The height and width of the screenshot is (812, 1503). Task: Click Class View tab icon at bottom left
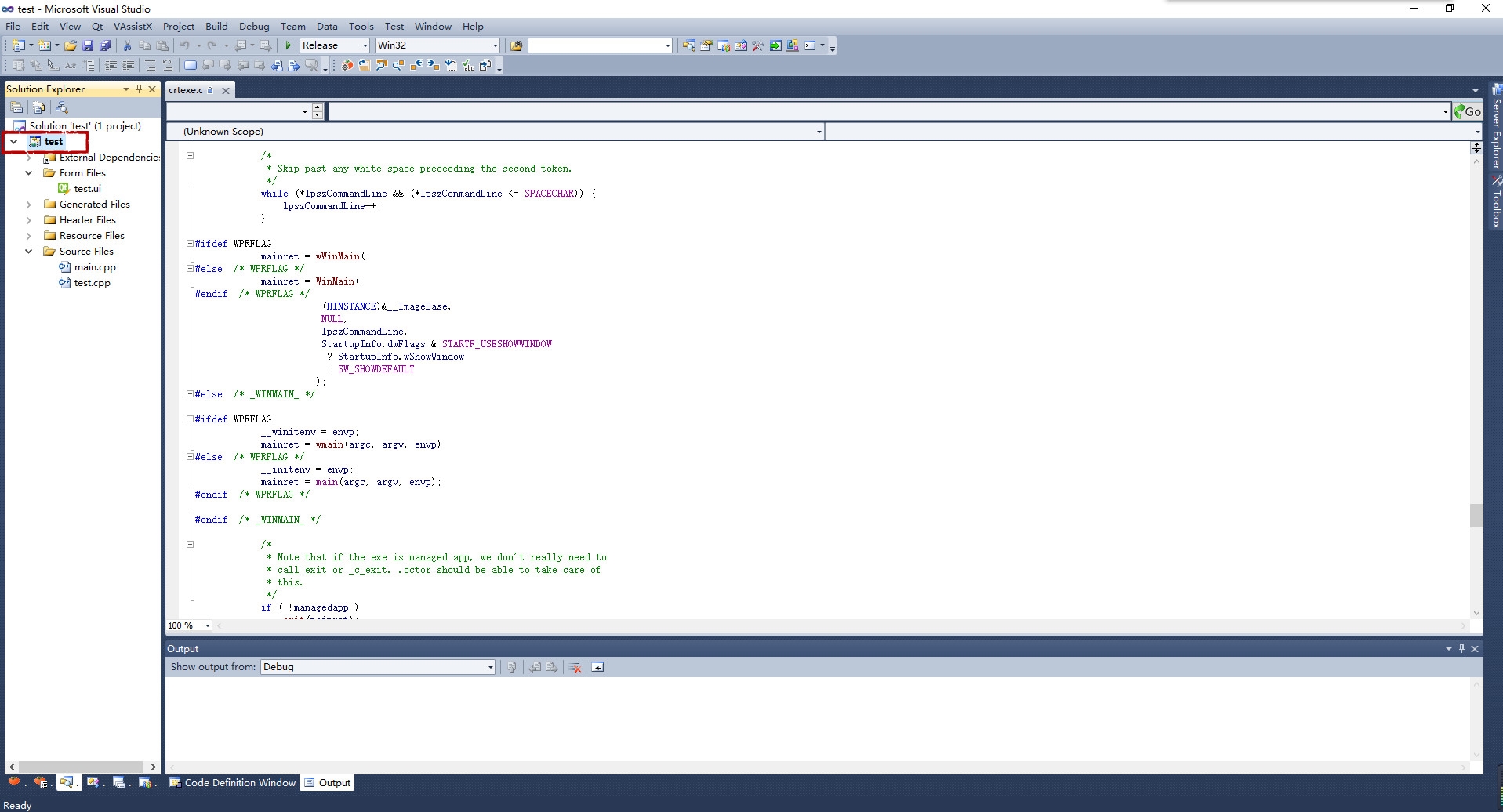93,782
